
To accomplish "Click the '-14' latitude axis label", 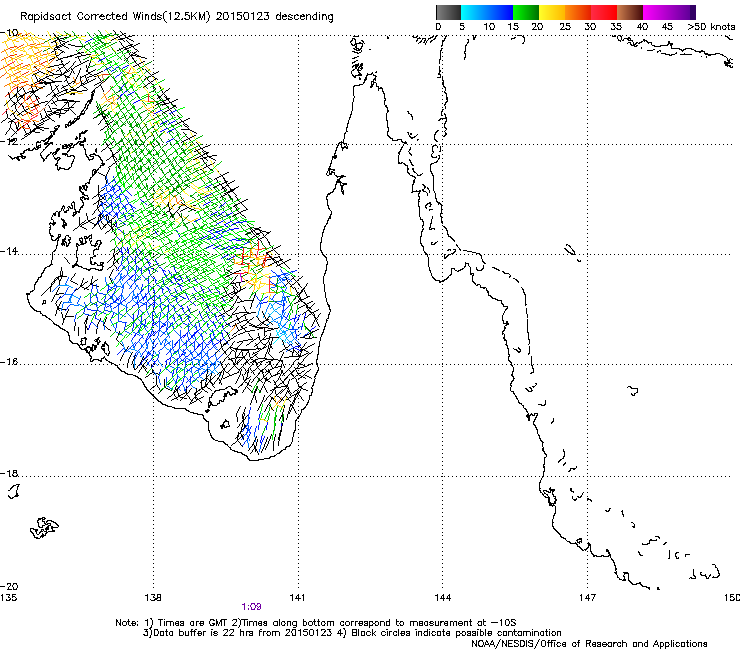I will point(10,251).
